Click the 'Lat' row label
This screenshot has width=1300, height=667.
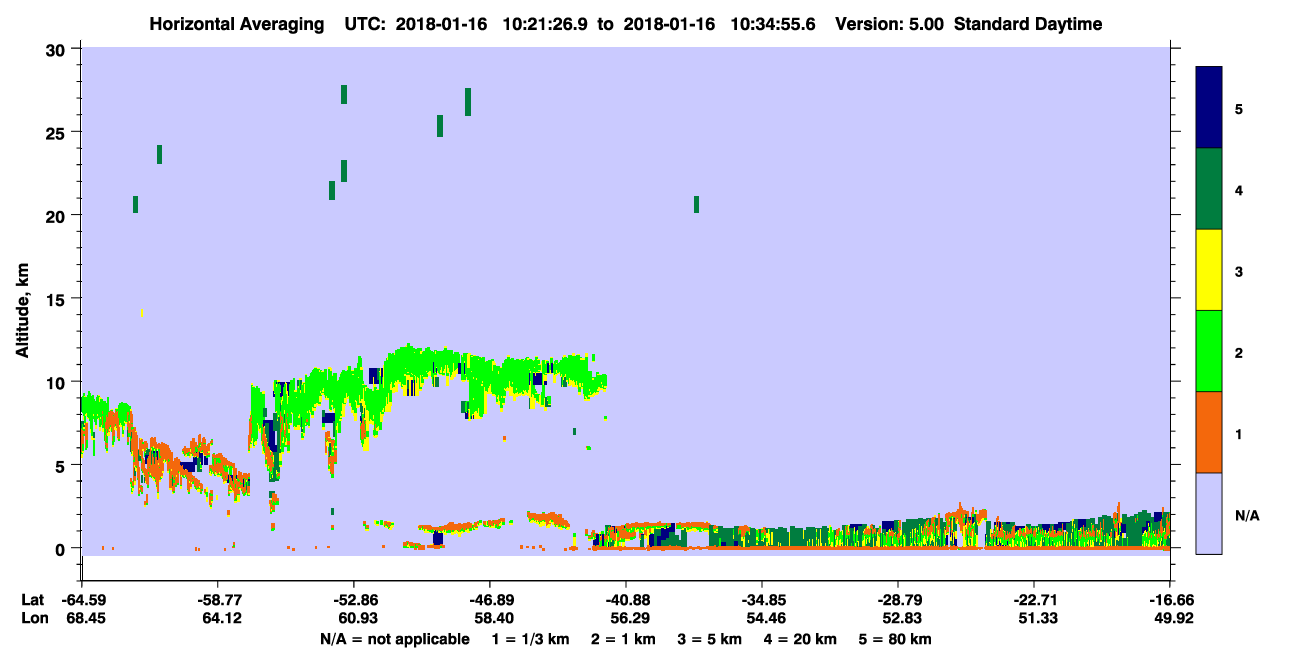(33, 600)
